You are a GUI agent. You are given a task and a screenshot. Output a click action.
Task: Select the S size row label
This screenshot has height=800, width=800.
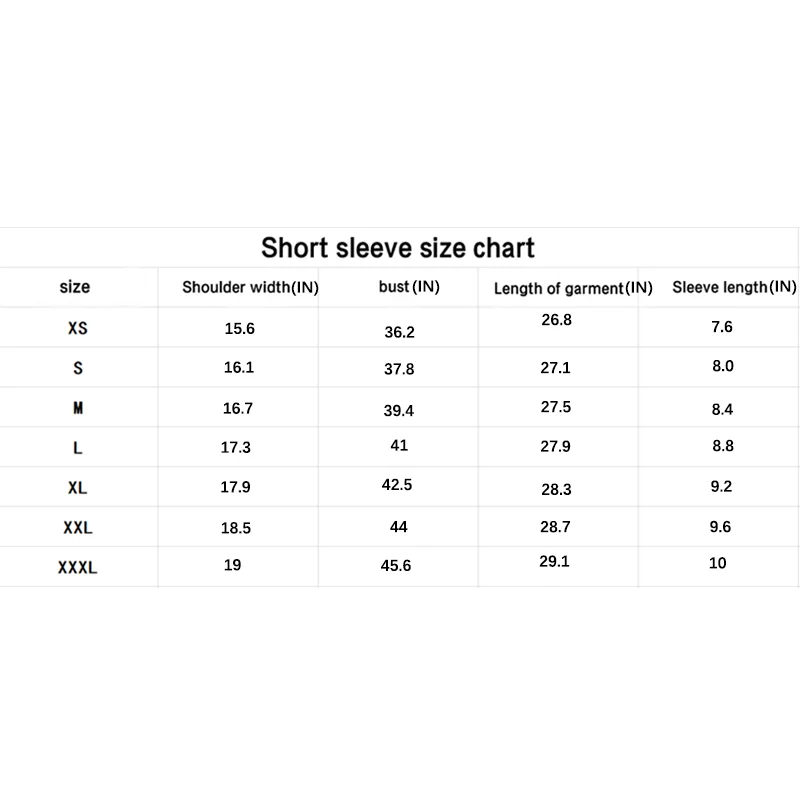78,368
